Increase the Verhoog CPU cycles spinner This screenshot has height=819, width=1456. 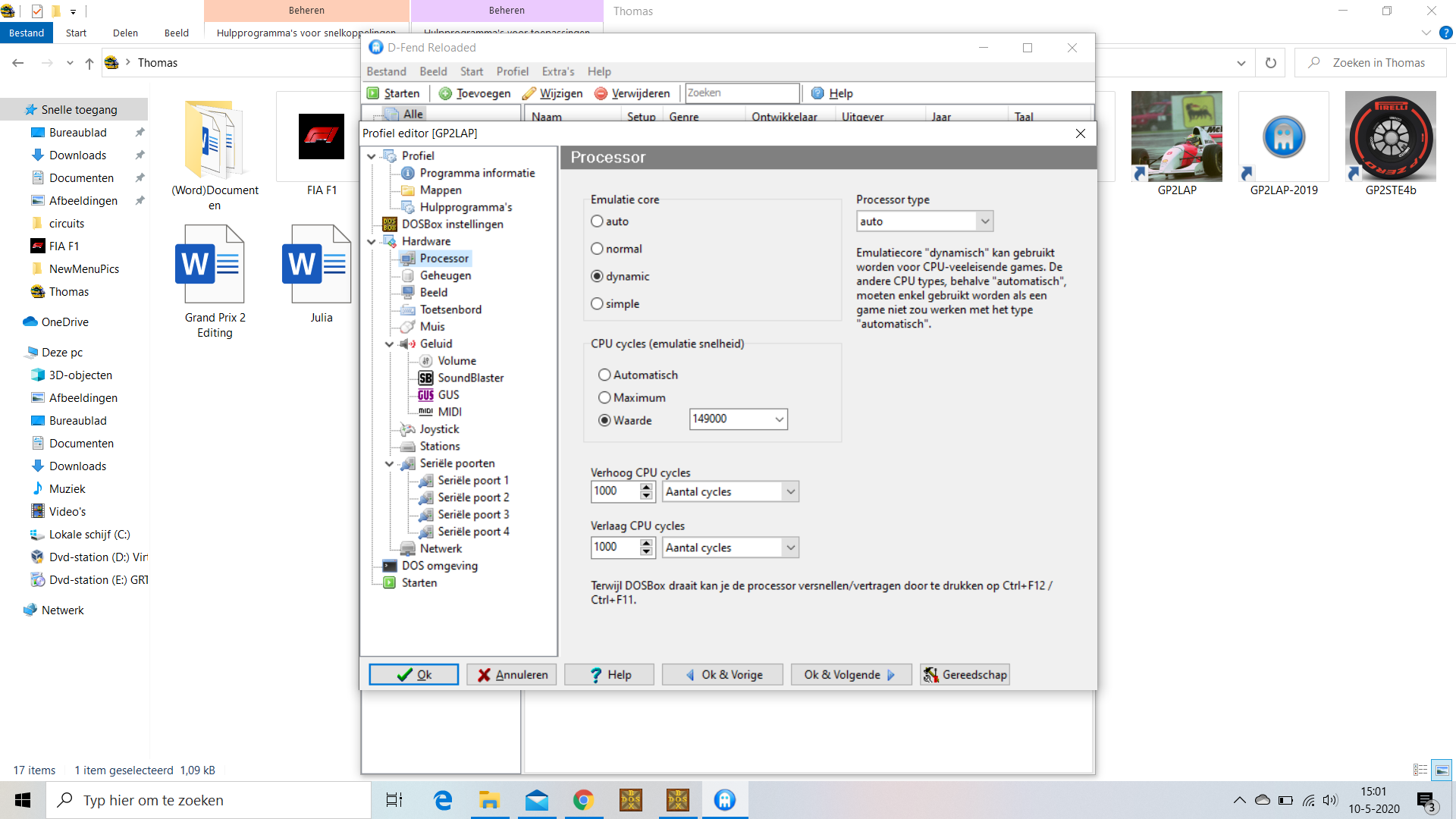click(646, 487)
